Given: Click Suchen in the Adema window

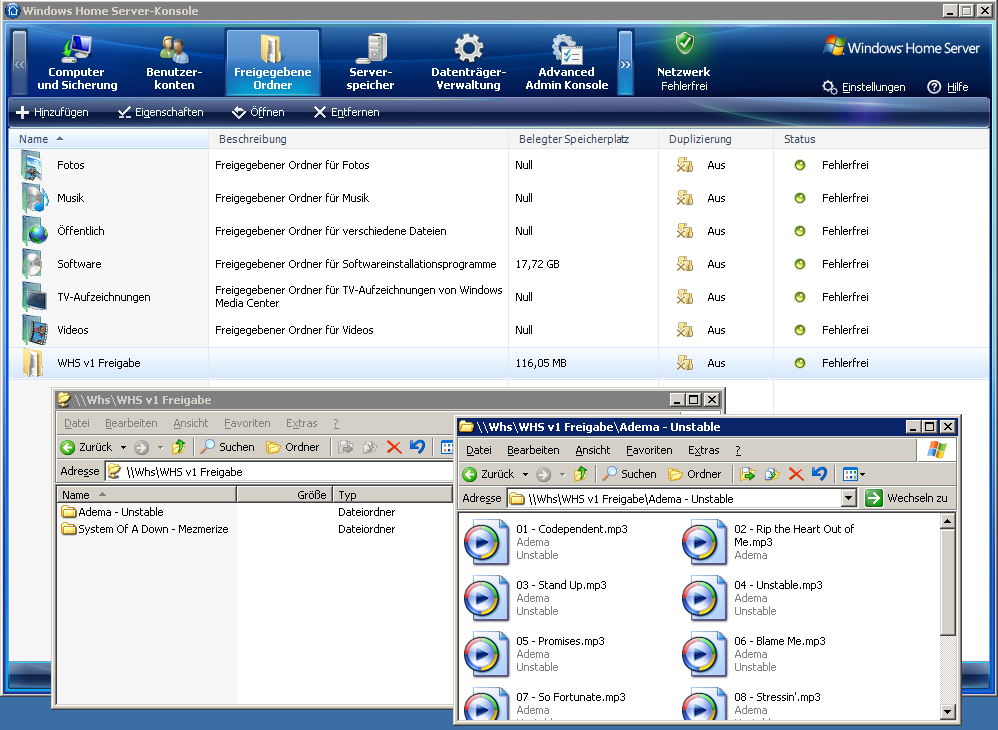Looking at the screenshot, I should coord(630,474).
